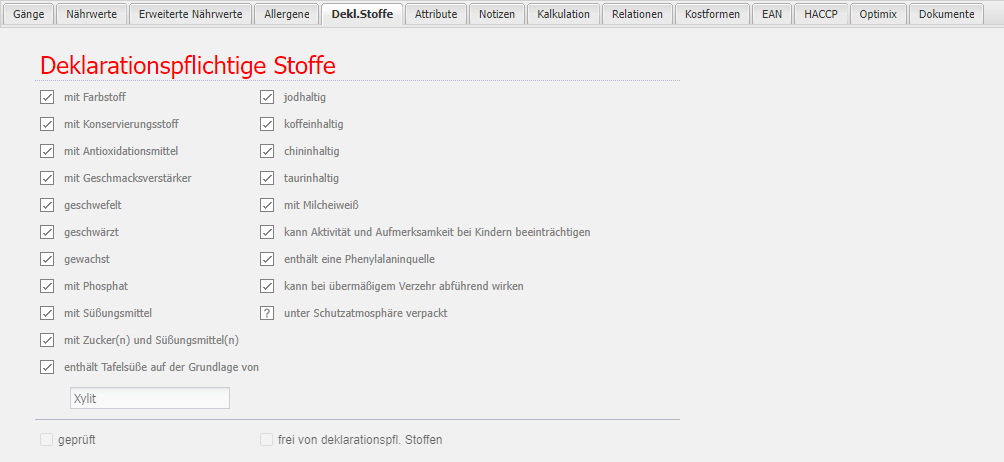Enable 'frei von deklarationspfl. Stoffen'

coord(267,439)
